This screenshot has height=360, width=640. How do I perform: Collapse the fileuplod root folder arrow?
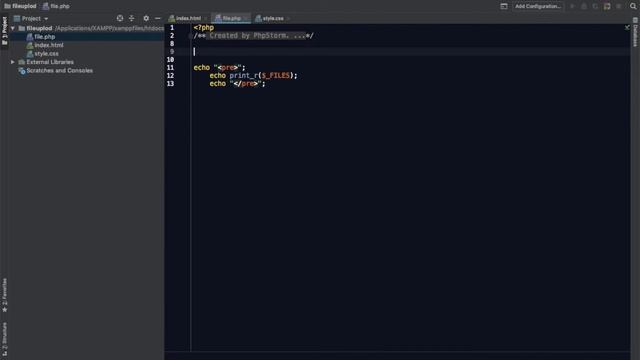(13, 29)
